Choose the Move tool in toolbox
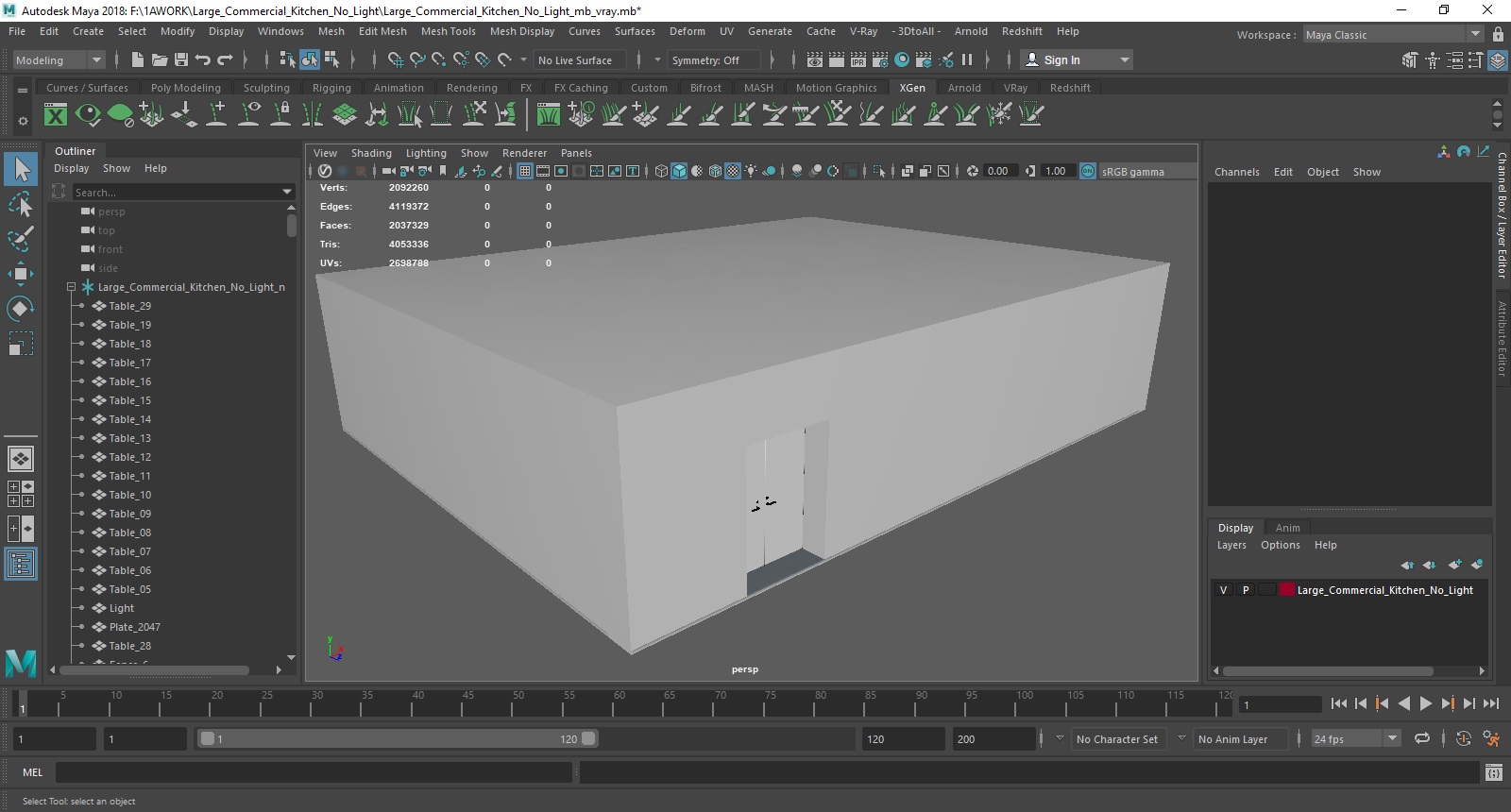1511x812 pixels. (21, 274)
